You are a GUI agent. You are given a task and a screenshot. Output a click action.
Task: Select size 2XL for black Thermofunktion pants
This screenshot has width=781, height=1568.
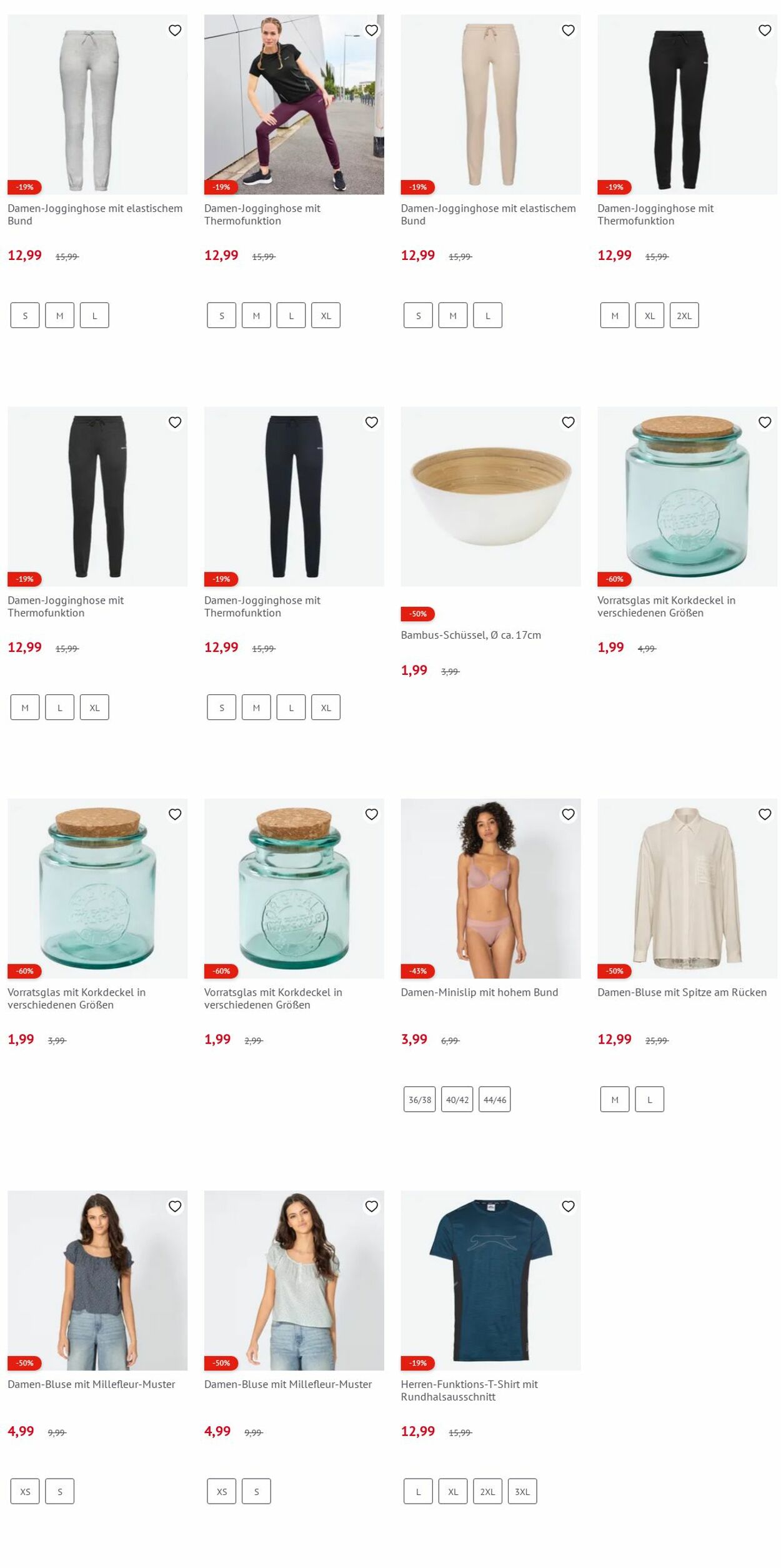point(684,316)
